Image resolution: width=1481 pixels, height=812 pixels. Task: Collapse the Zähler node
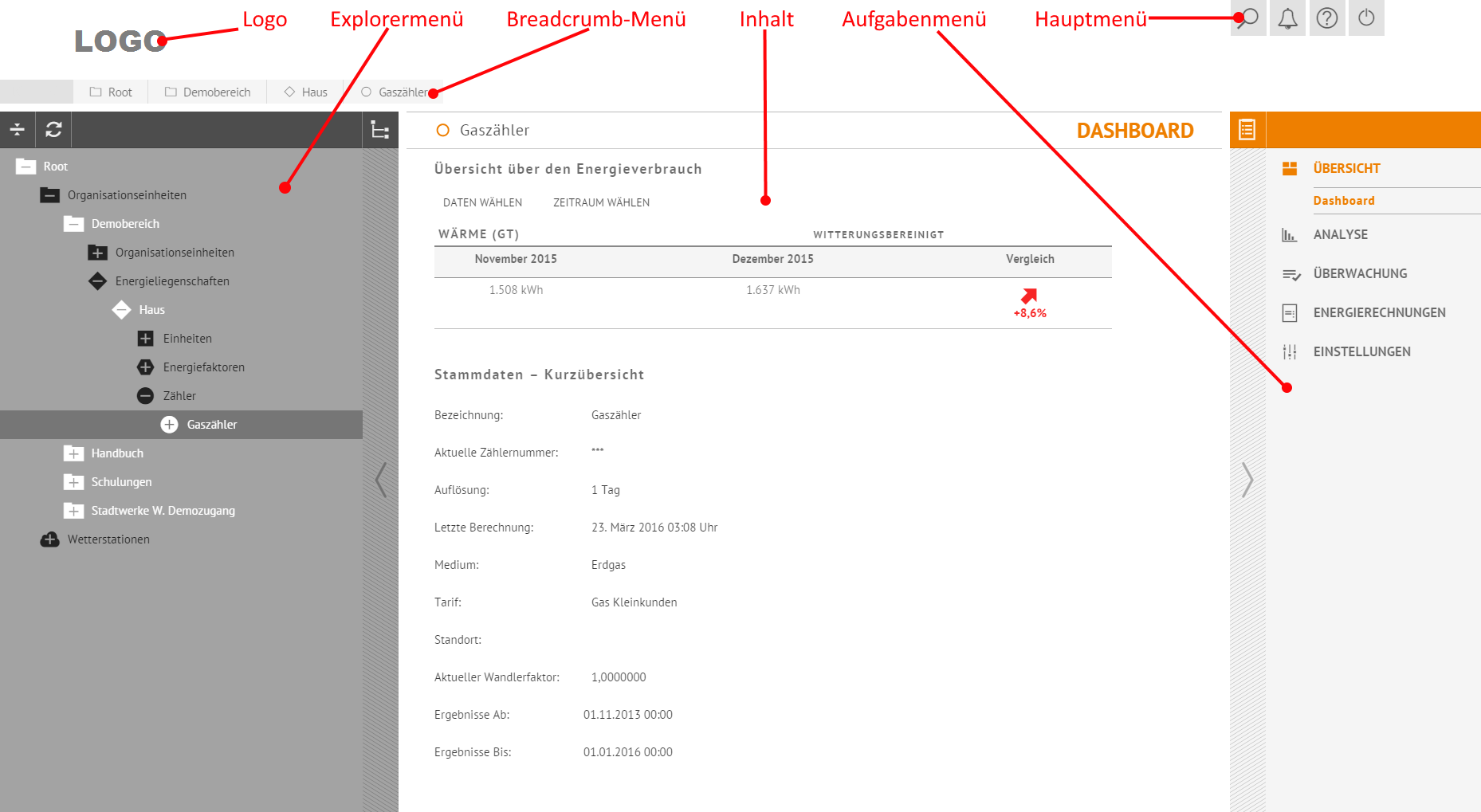[146, 396]
